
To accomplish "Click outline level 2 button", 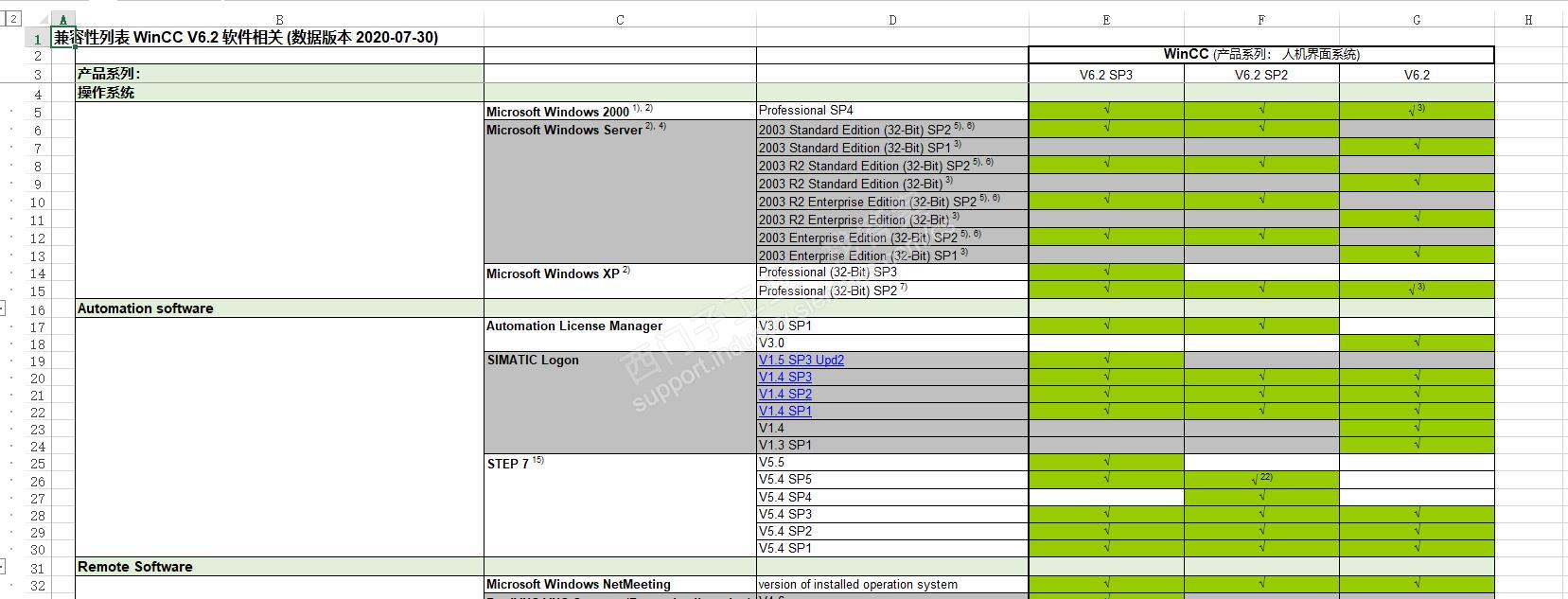I will [x=13, y=19].
